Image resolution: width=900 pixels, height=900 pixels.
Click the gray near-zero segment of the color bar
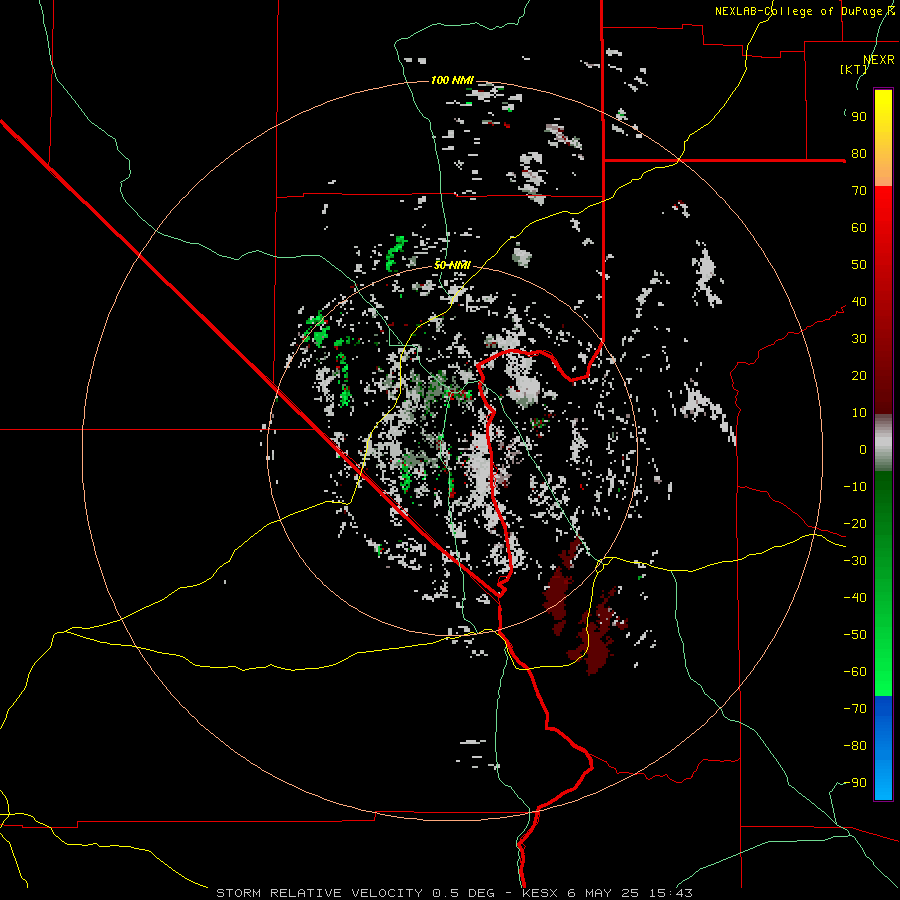883,443
